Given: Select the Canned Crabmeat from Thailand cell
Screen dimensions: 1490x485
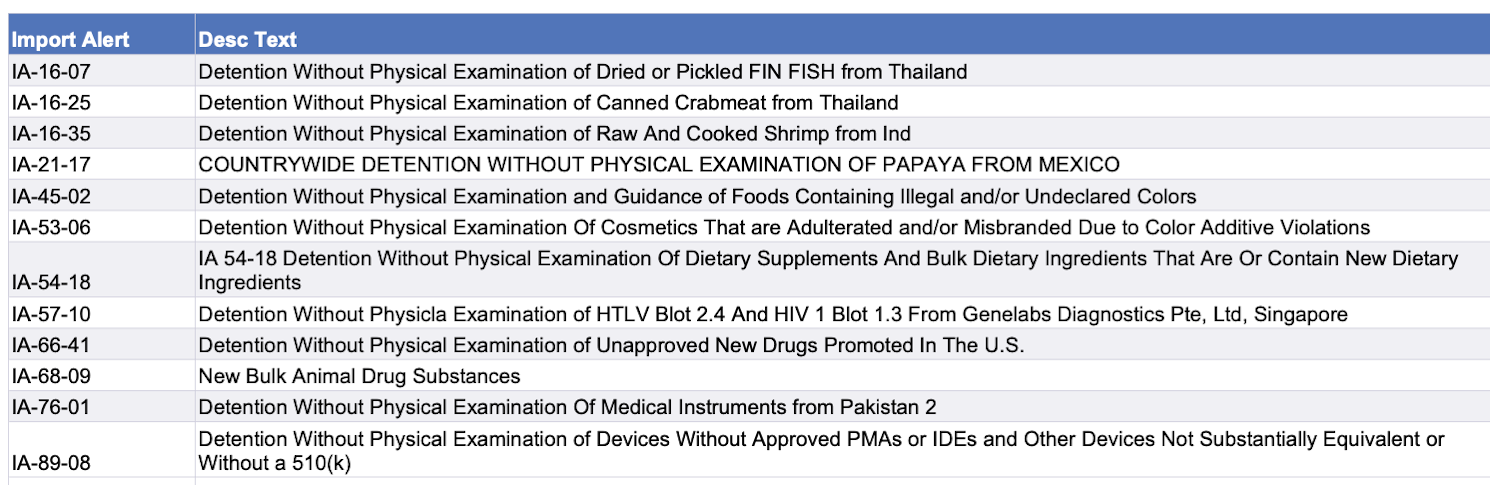Looking at the screenshot, I should click(548, 102).
